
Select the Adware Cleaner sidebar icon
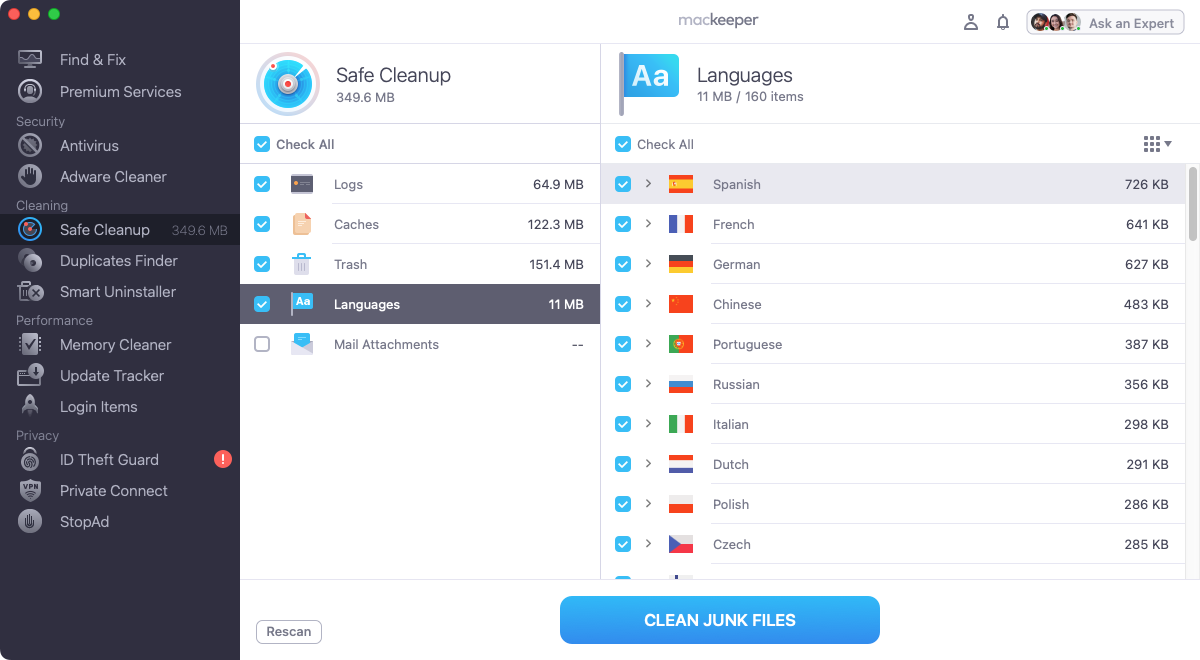click(112, 176)
